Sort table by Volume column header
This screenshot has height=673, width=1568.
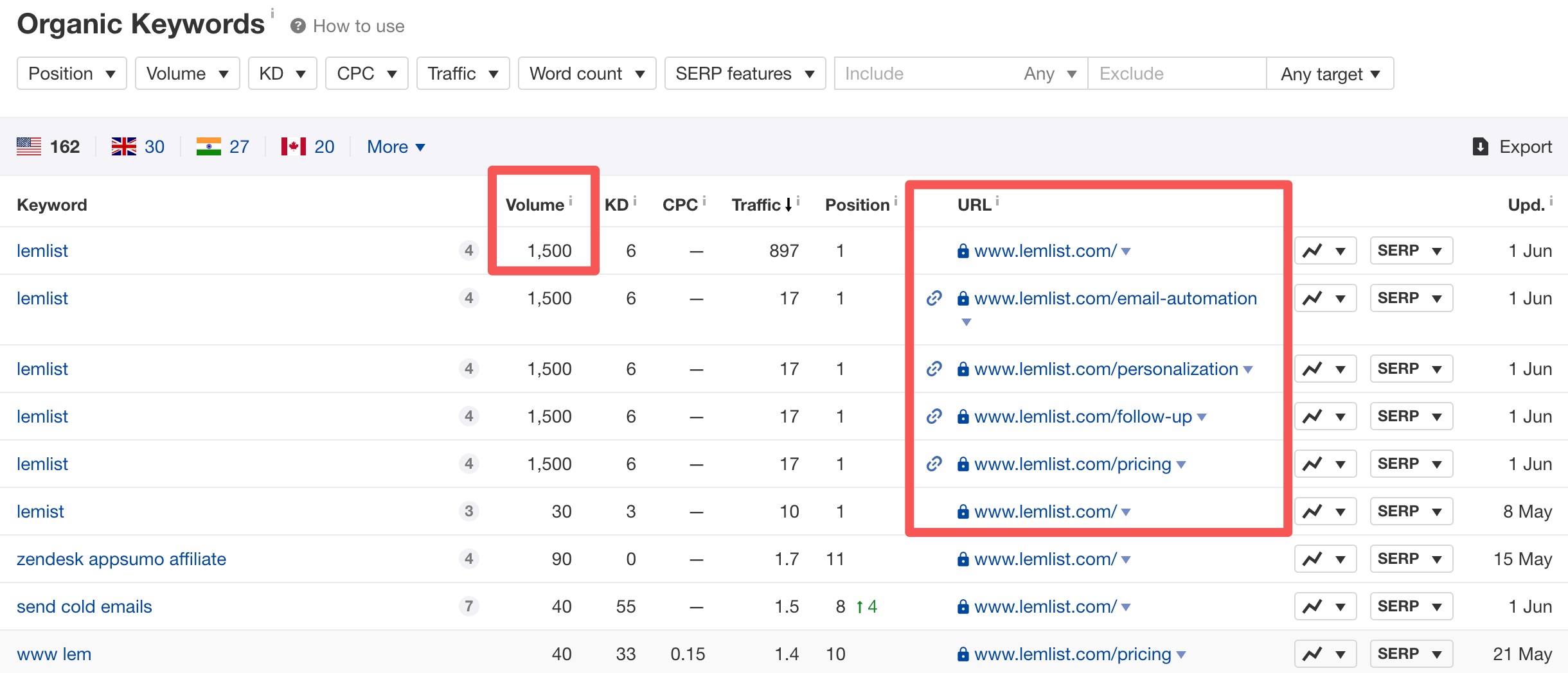[x=535, y=205]
